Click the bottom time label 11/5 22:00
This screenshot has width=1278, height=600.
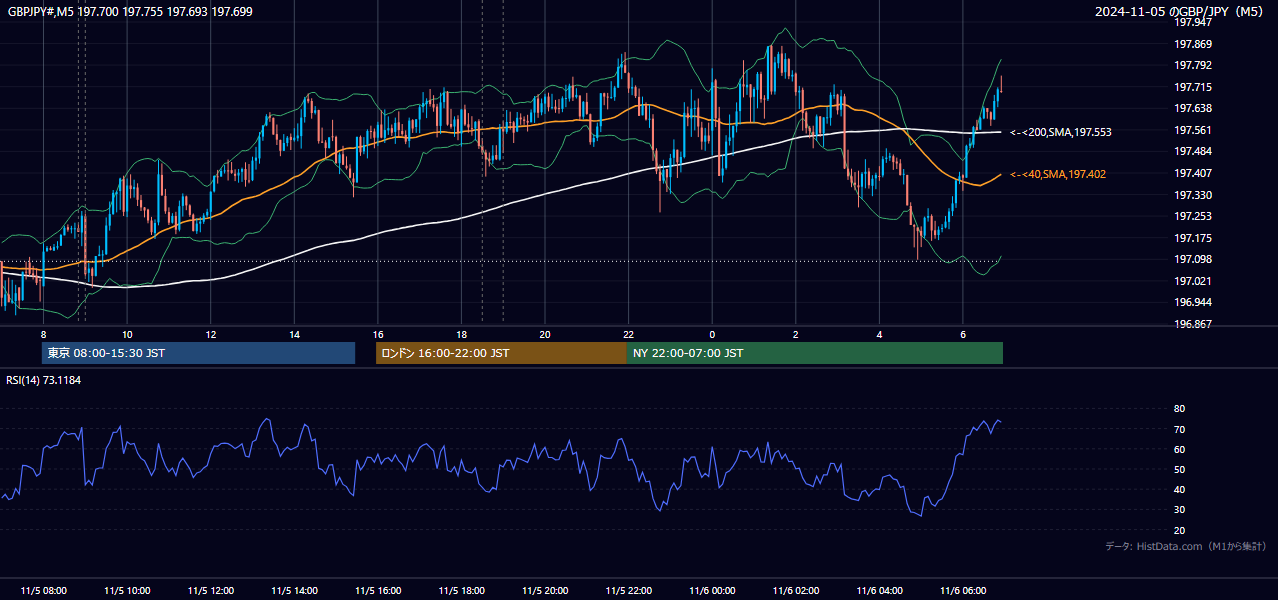628,590
